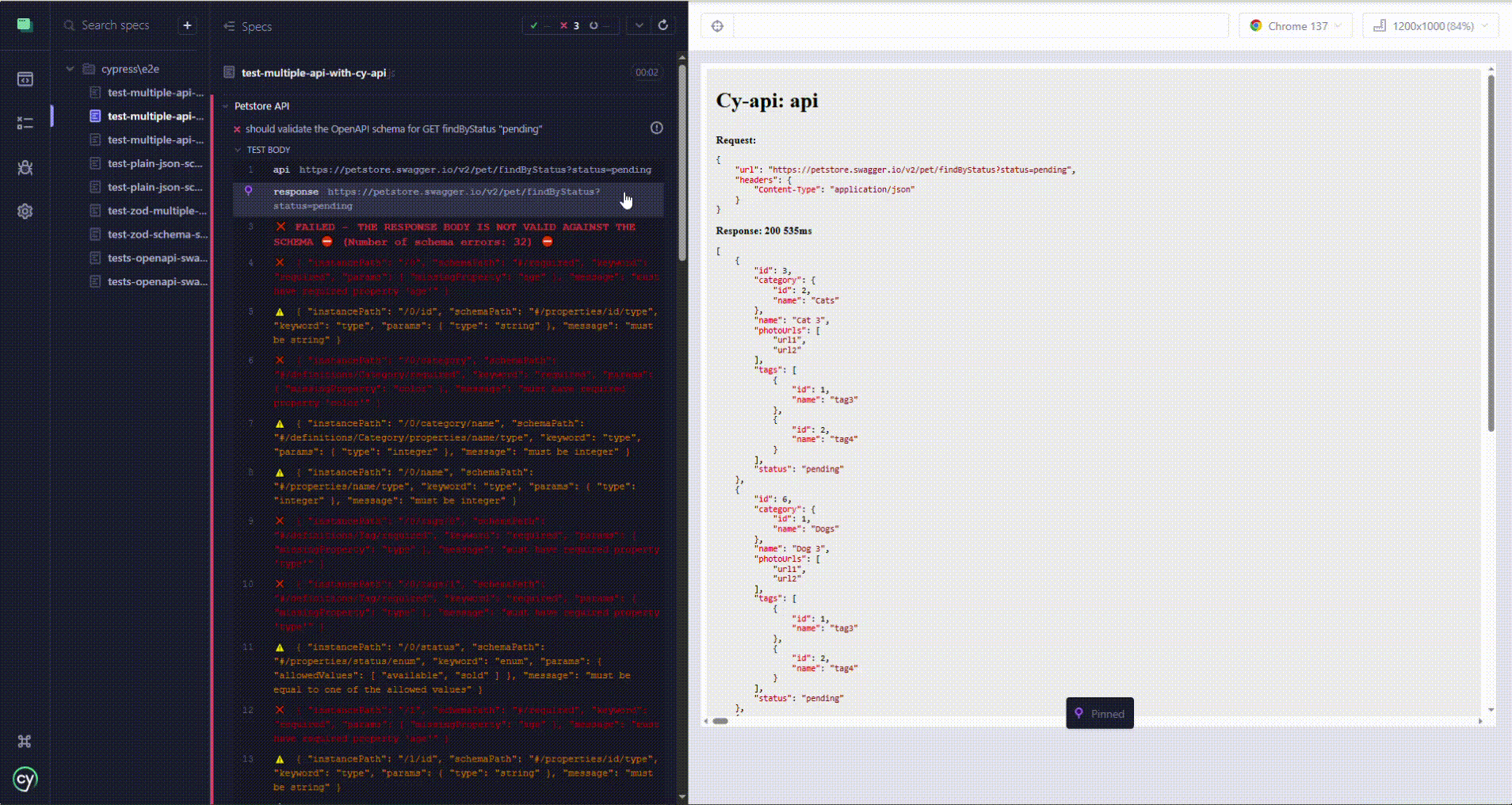
Task: Show keyboard shortcuts via the command icon
Action: click(x=25, y=742)
